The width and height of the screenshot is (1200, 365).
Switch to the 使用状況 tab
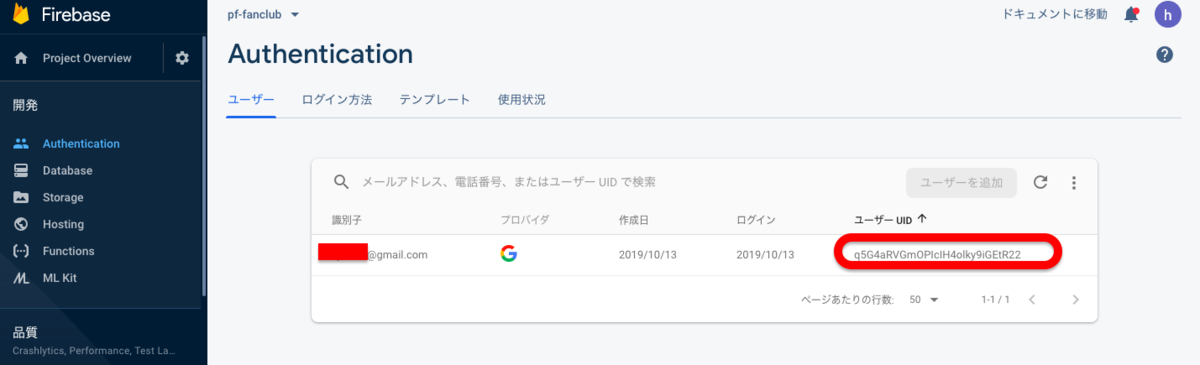pos(521,100)
